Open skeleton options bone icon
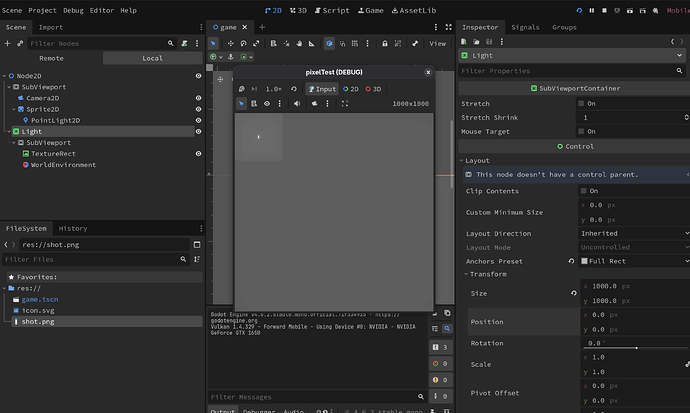 pyautogui.click(x=415, y=44)
